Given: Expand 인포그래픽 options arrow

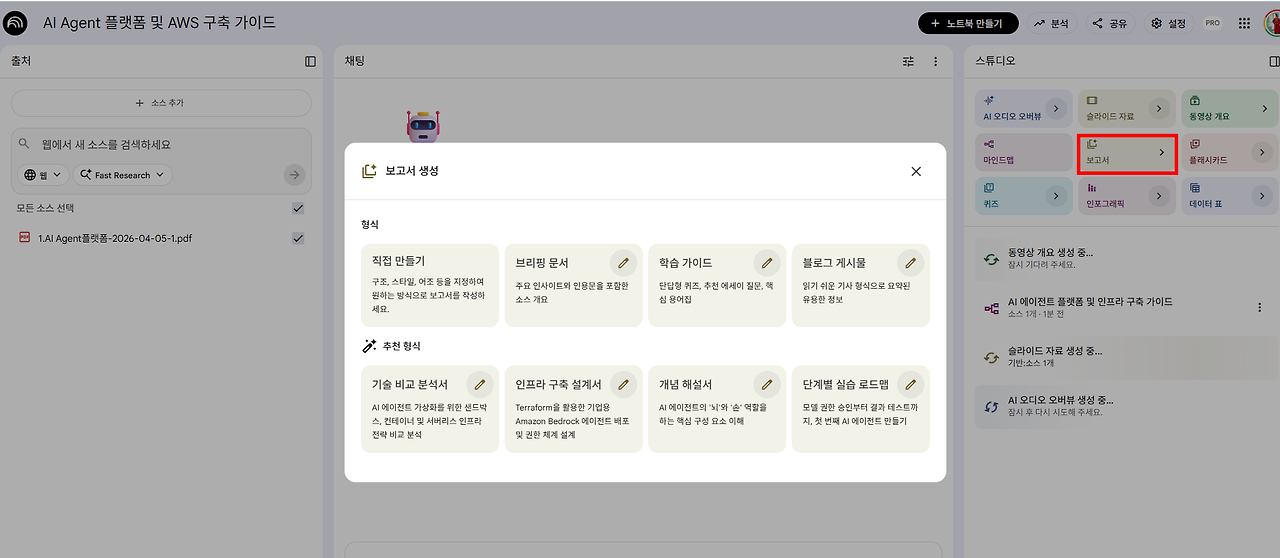Looking at the screenshot, I should point(1158,196).
